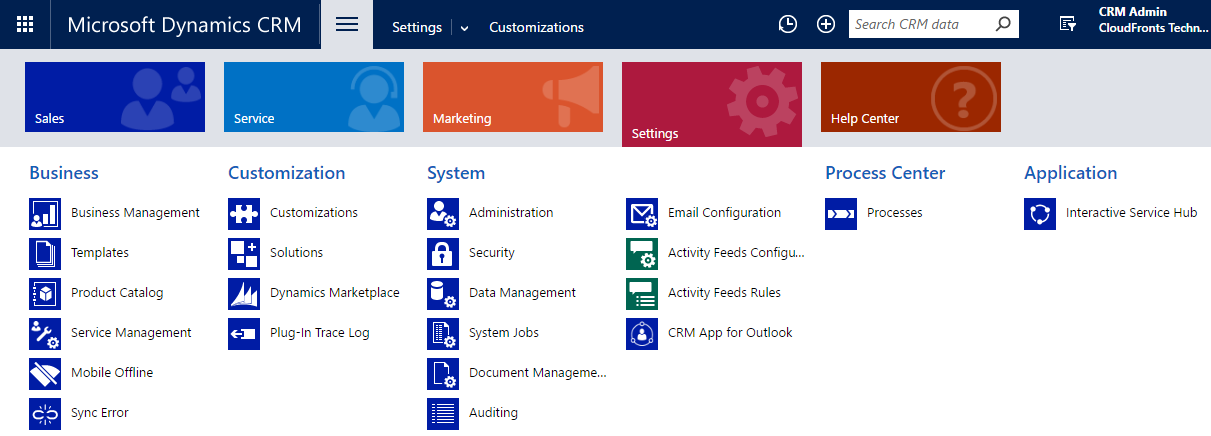Open the Interactive Service Hub link
This screenshot has width=1211, height=436.
click(x=1132, y=213)
